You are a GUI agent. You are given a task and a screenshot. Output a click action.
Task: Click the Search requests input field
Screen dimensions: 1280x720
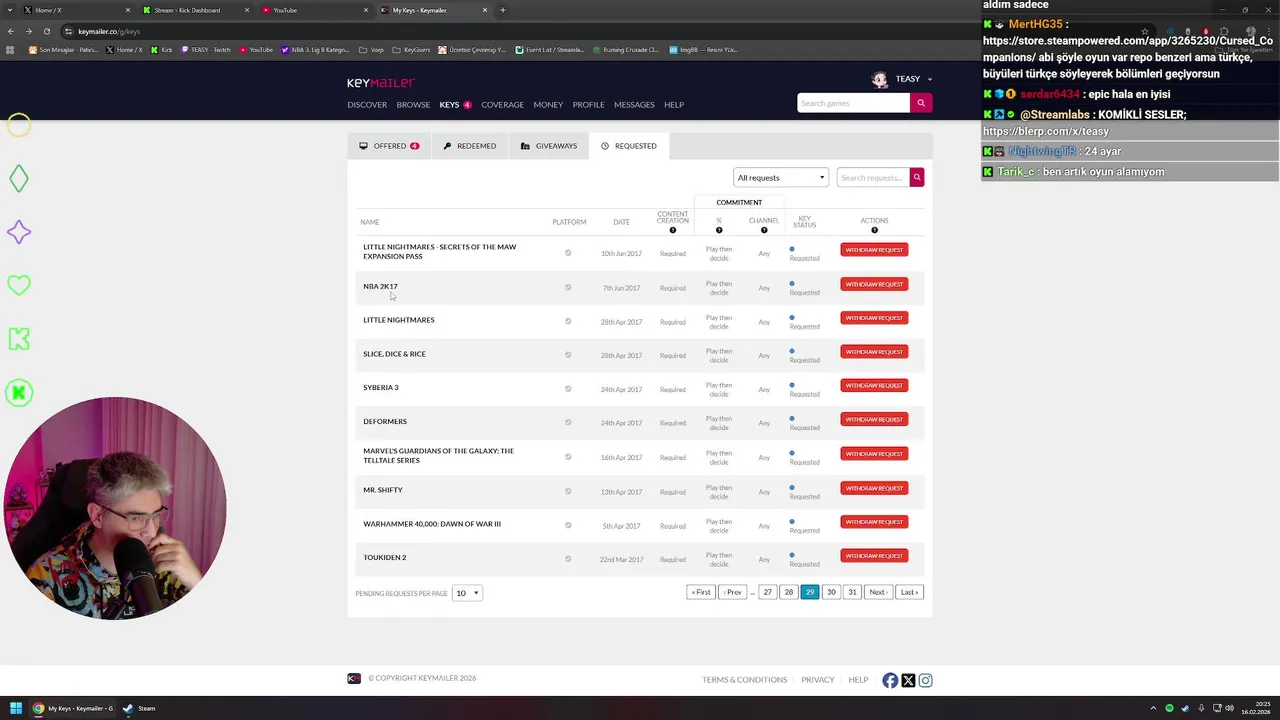(x=872, y=178)
